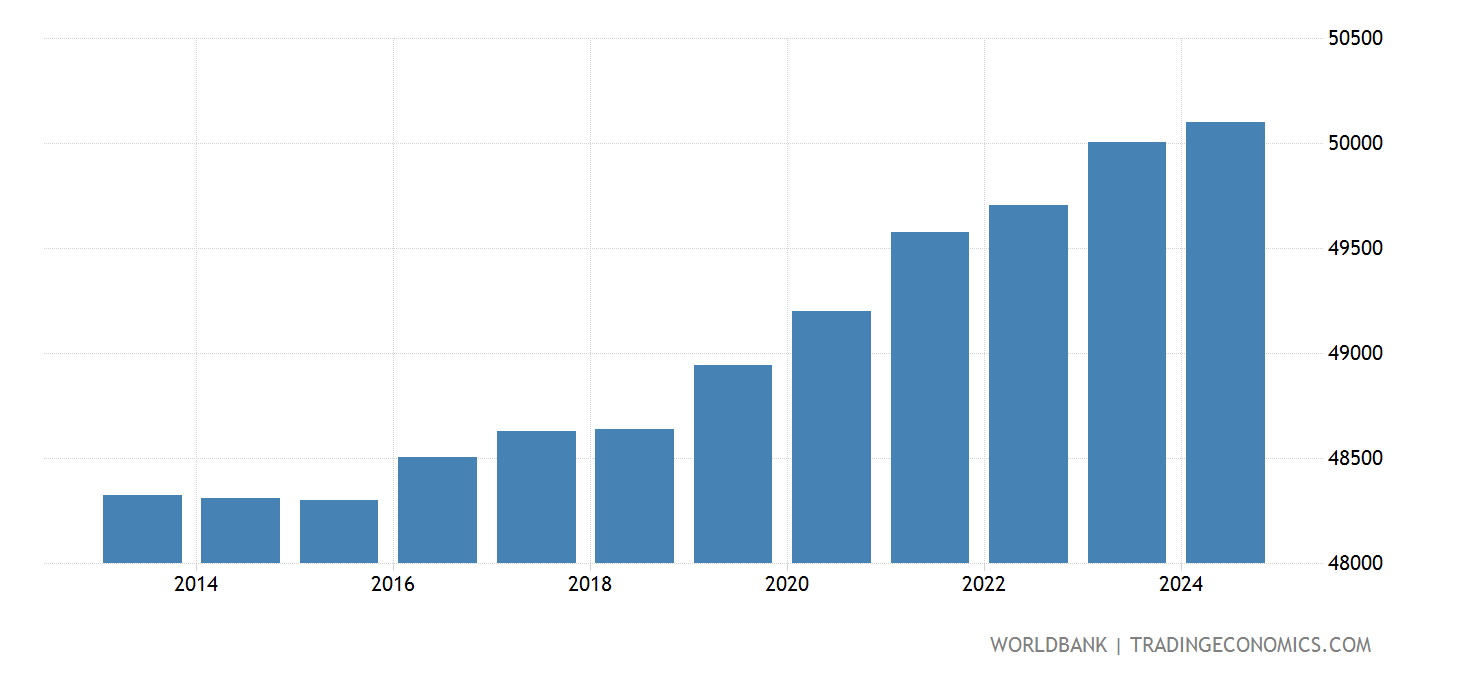The height and width of the screenshot is (680, 1460).
Task: Select the bar immediately left of 2022 gridline
Action: coord(930,397)
